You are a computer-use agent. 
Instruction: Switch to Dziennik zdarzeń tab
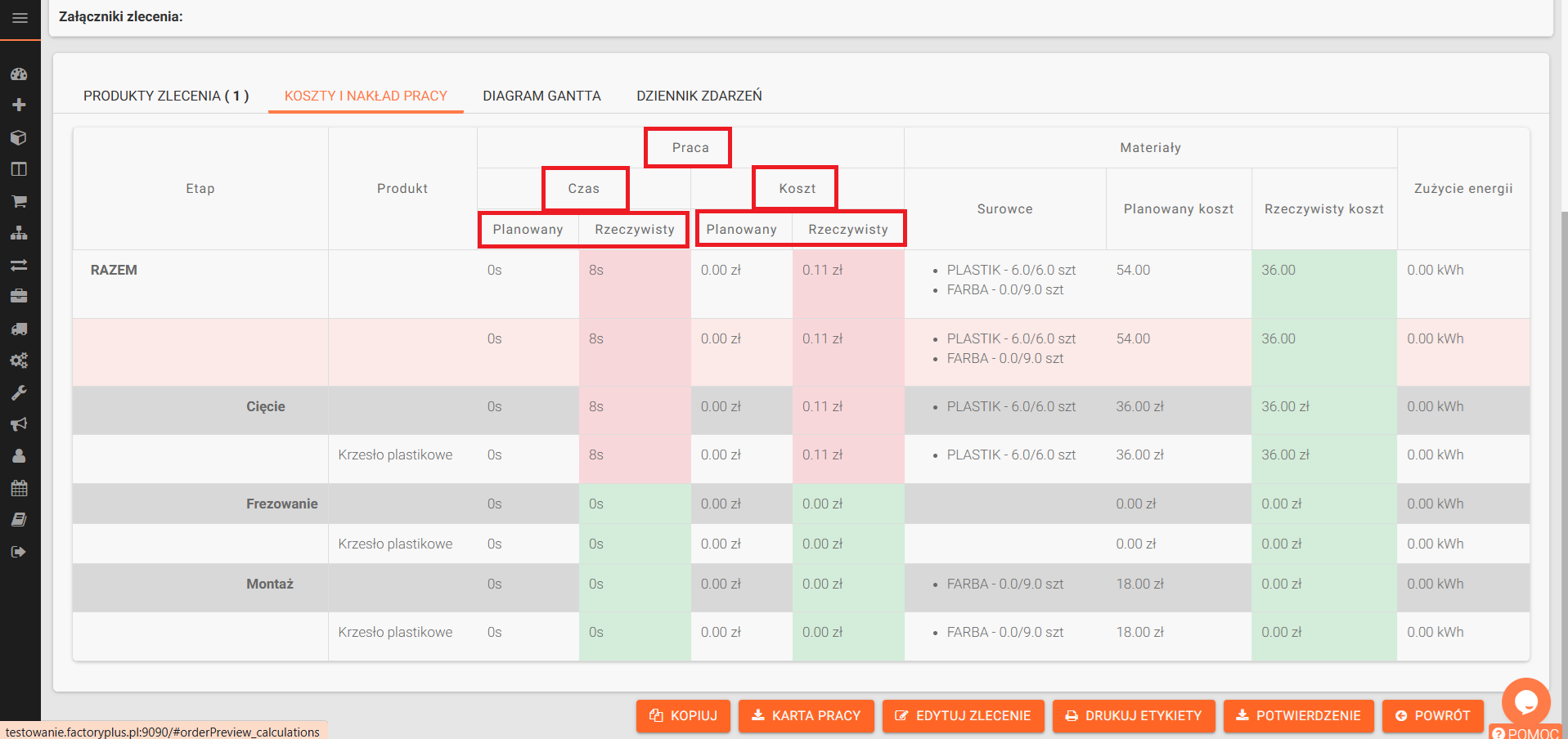coord(699,96)
